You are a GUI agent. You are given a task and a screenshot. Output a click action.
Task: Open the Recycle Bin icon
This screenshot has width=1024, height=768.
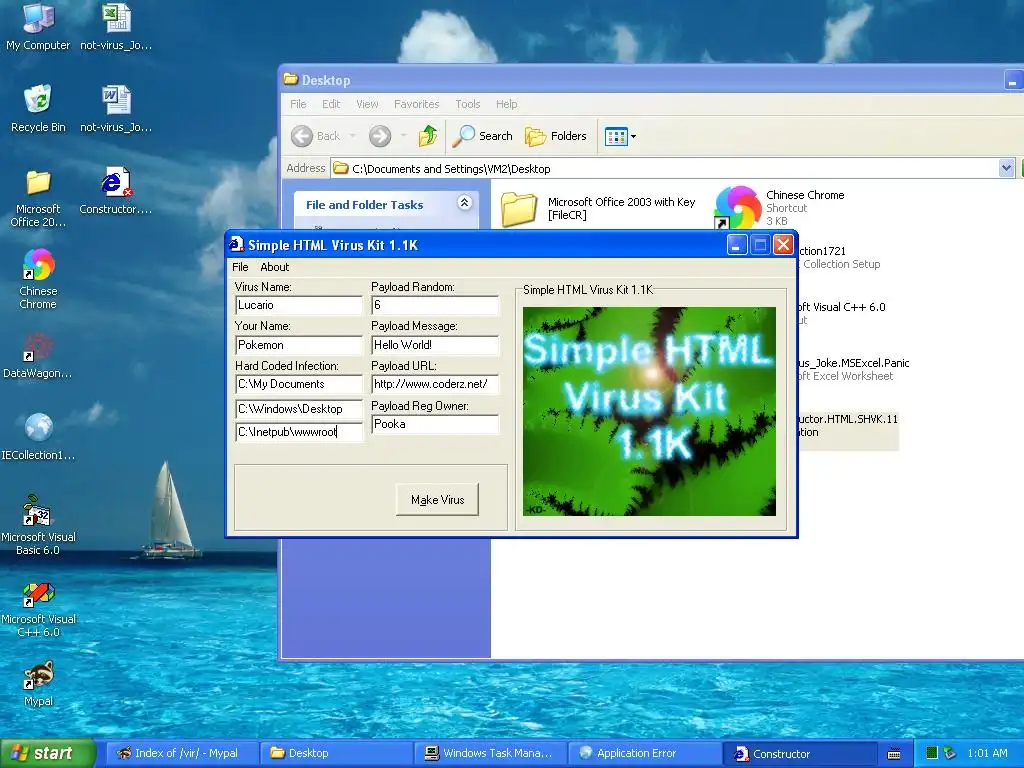click(38, 109)
